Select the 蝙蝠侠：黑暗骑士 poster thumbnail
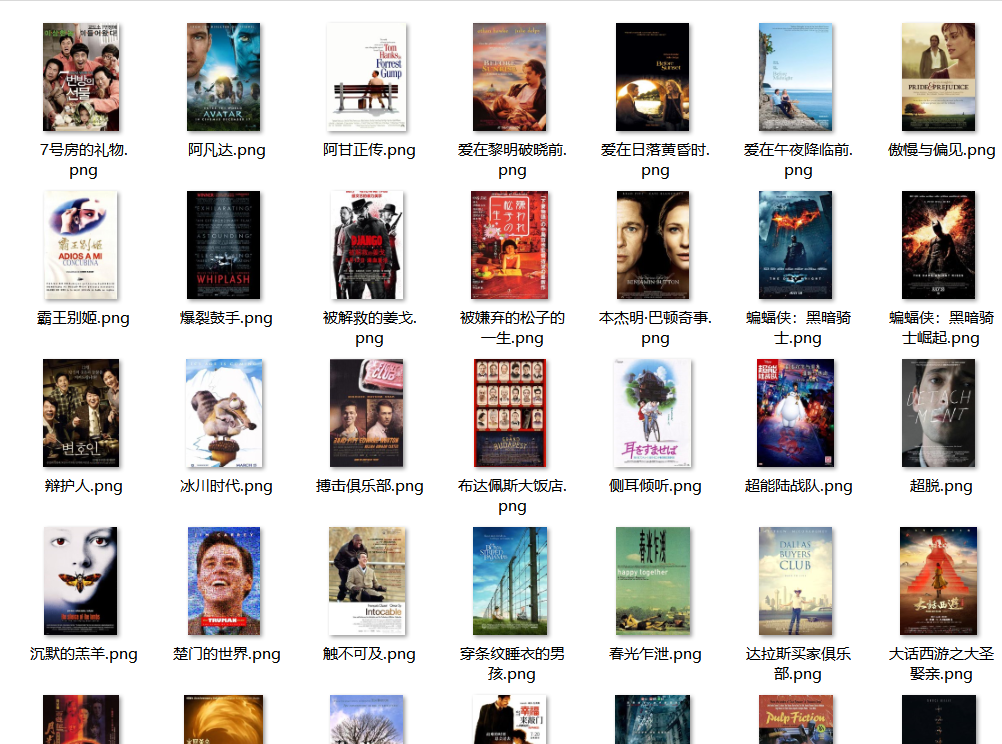The height and width of the screenshot is (744, 1002). click(796, 245)
